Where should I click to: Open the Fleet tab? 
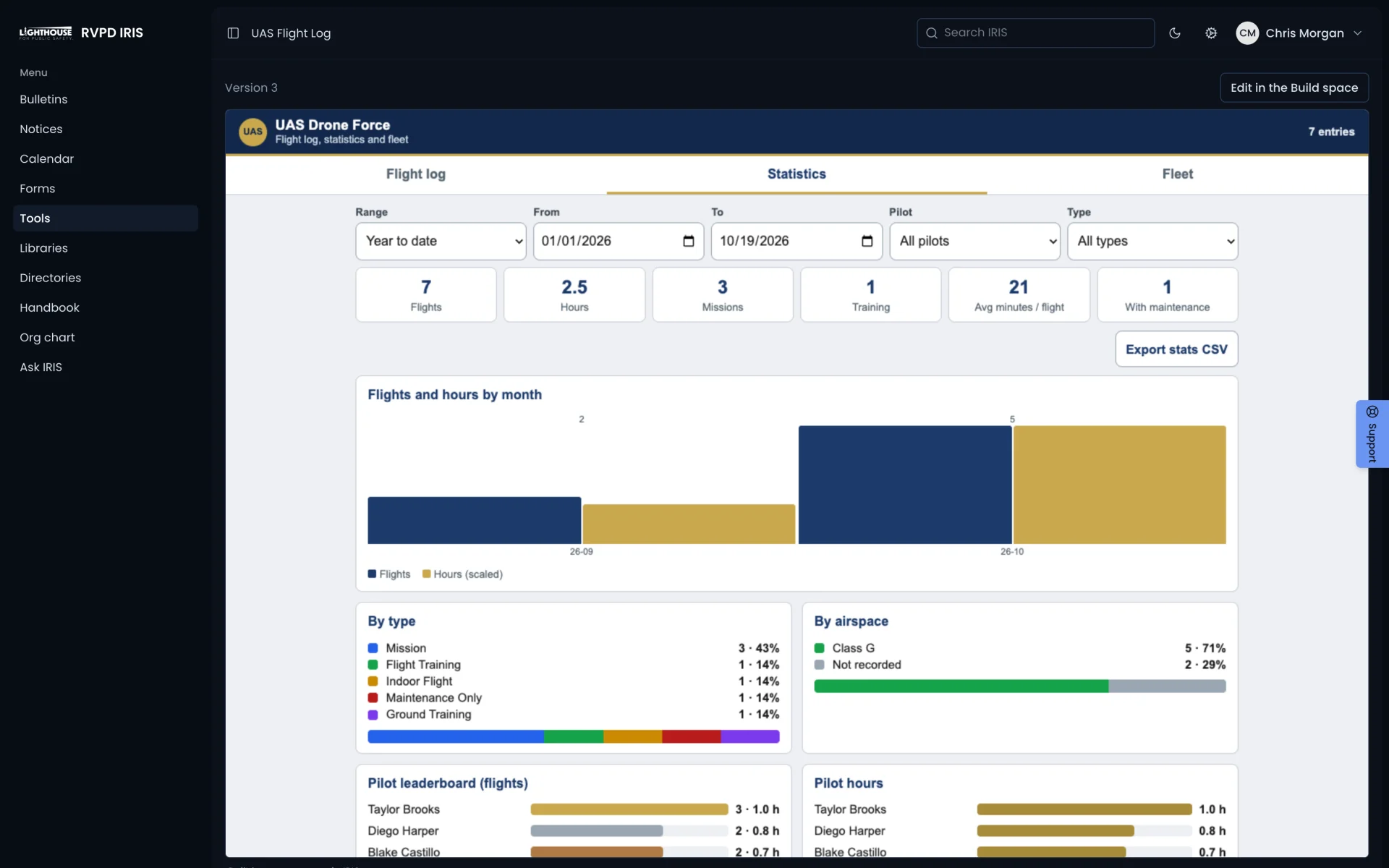click(1178, 174)
